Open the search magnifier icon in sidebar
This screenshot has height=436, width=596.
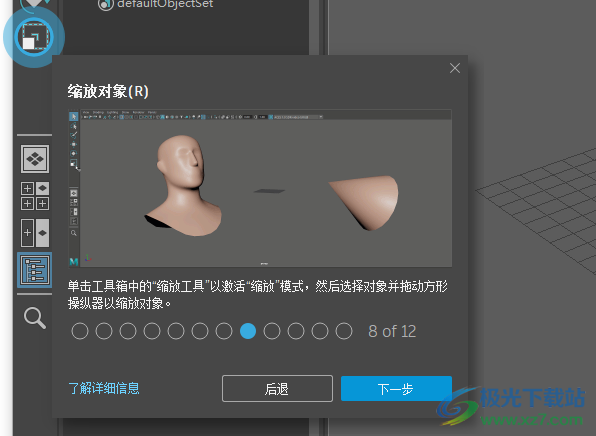[x=35, y=318]
